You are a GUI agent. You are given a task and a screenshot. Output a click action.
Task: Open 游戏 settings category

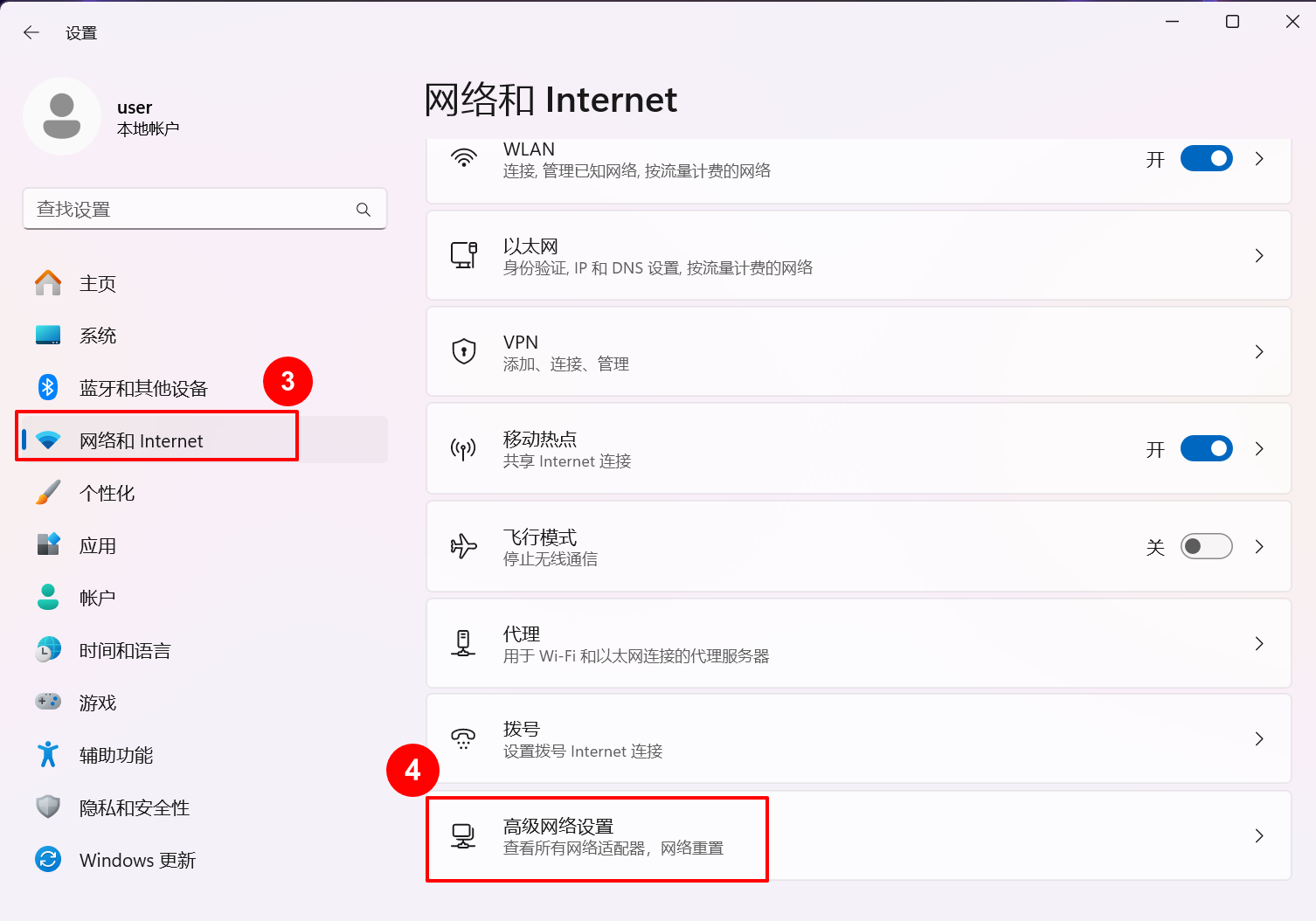pyautogui.click(x=205, y=703)
